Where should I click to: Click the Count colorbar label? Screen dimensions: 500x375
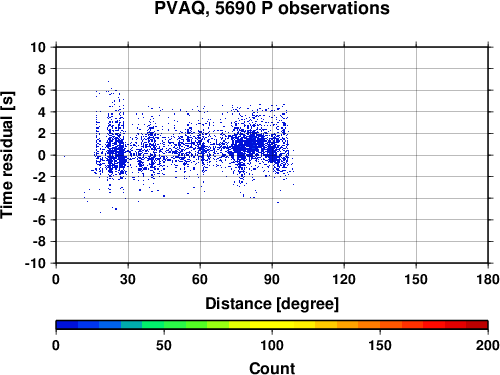tap(272, 368)
